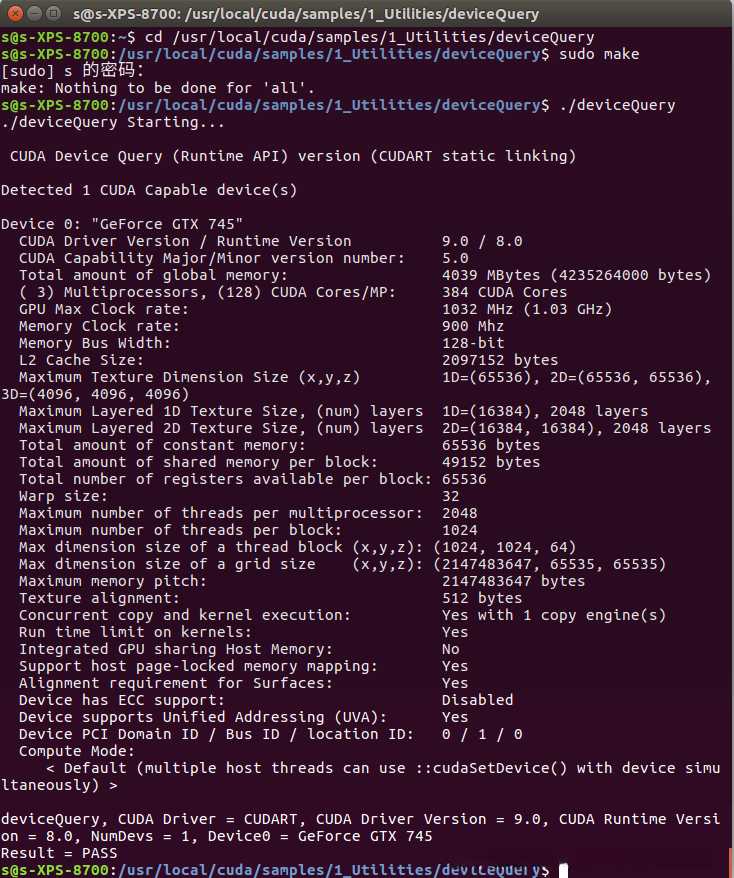Screen dimensions: 734x878
Task: Click the 'Detected 1 CUDA Capable device(s)' line
Action: coord(149,190)
